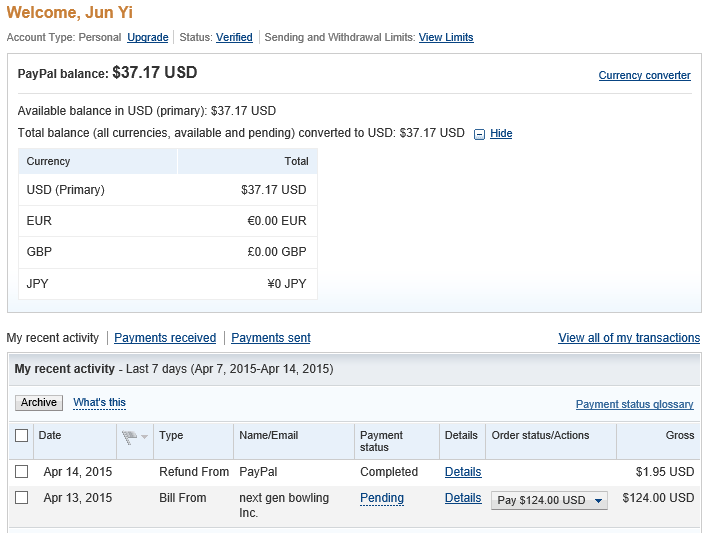The image size is (704, 533).
Task: Click the ¥0 JPY total value
Action: 287,284
